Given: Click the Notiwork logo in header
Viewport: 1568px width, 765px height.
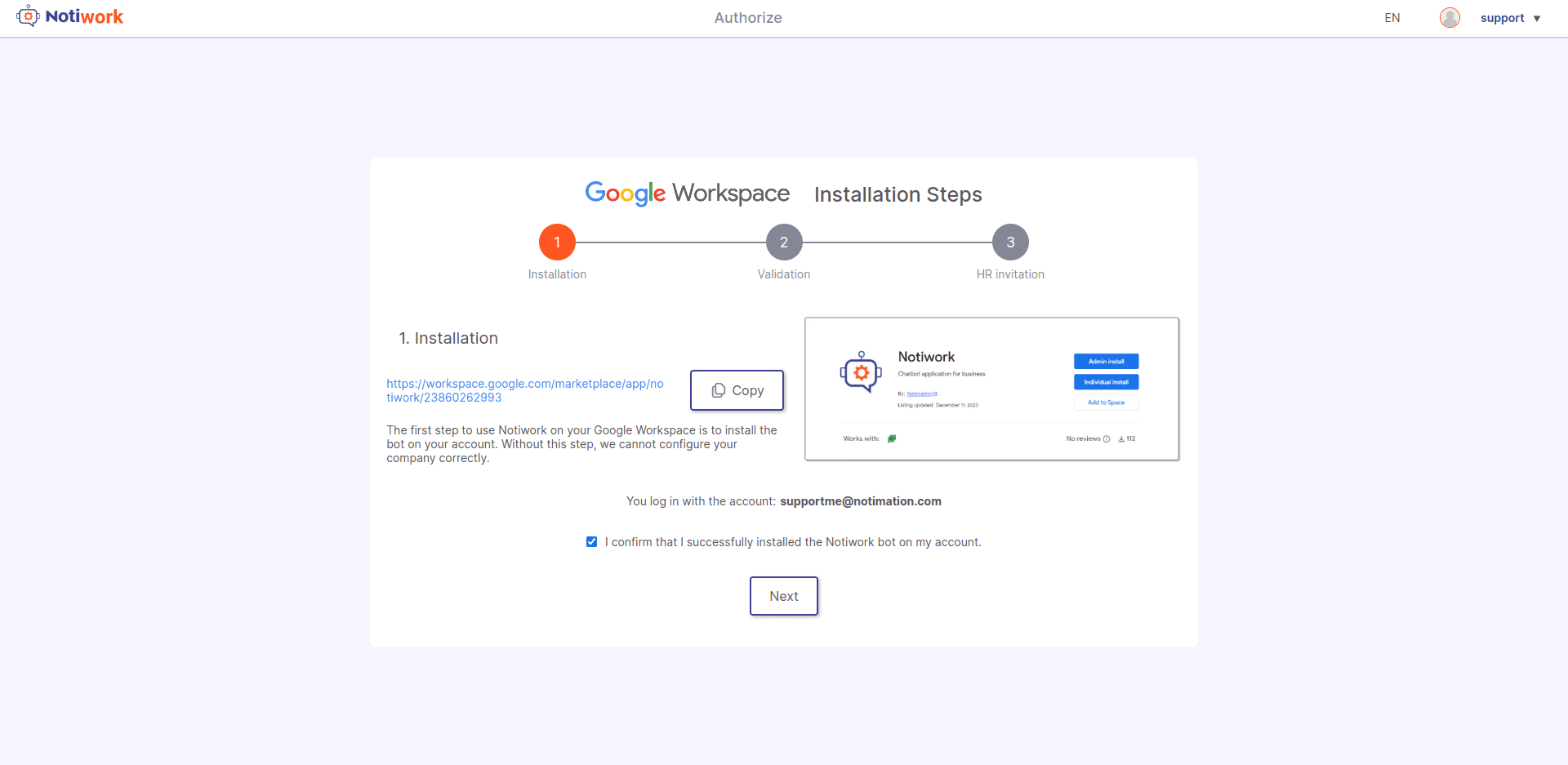Looking at the screenshot, I should 69,16.
